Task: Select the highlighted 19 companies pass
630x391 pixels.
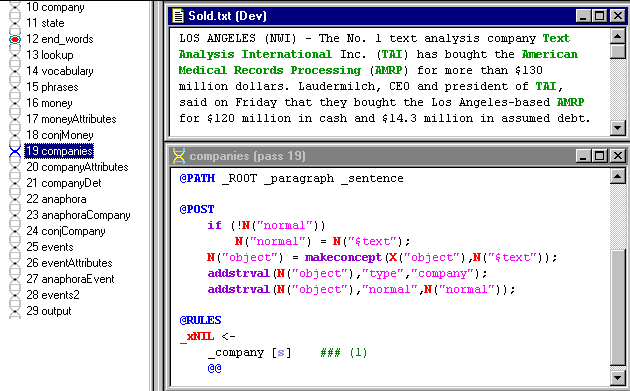Action: pyautogui.click(x=59, y=151)
